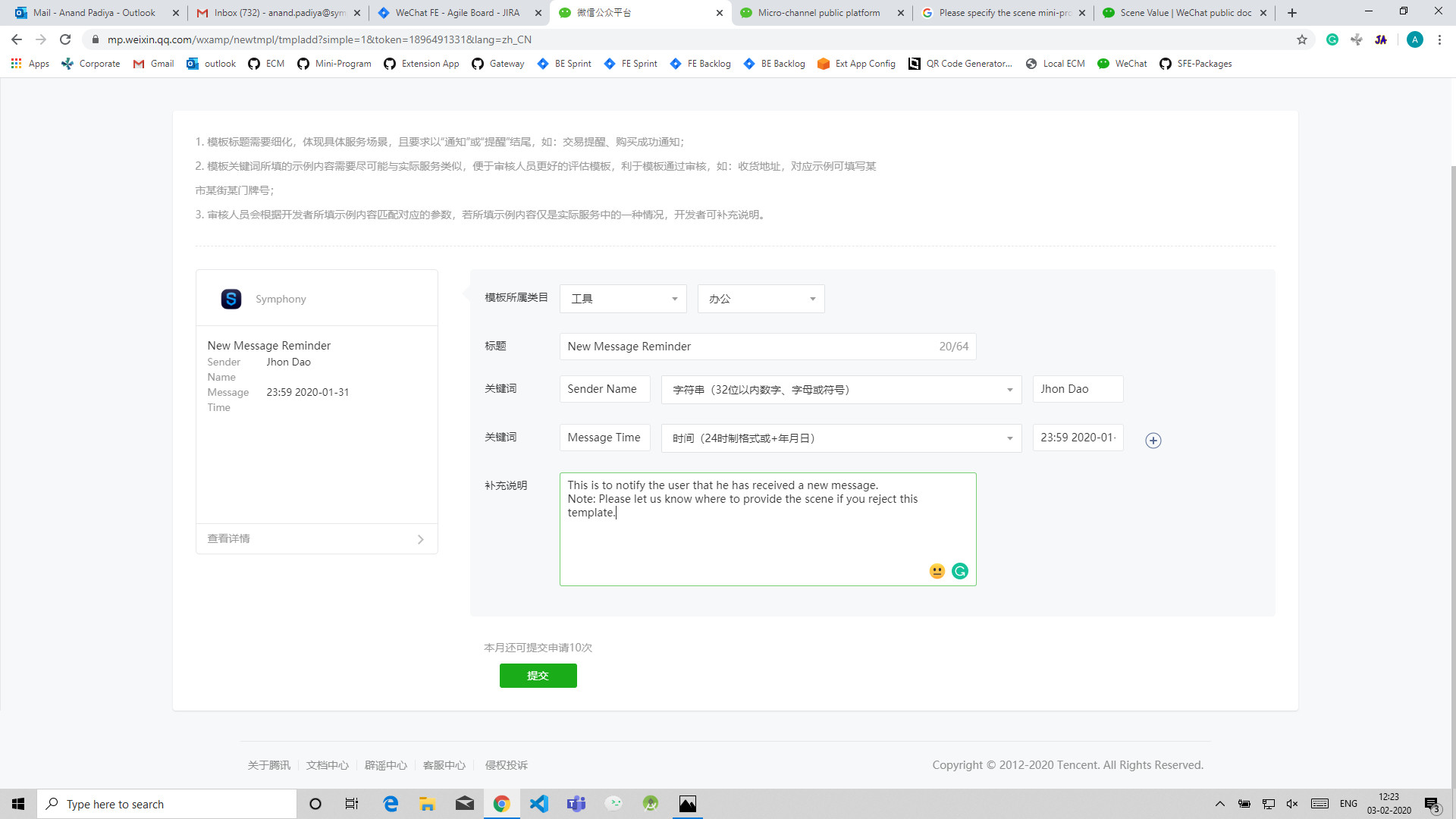Reload the current page
Viewport: 1456px width, 819px height.
(65, 39)
